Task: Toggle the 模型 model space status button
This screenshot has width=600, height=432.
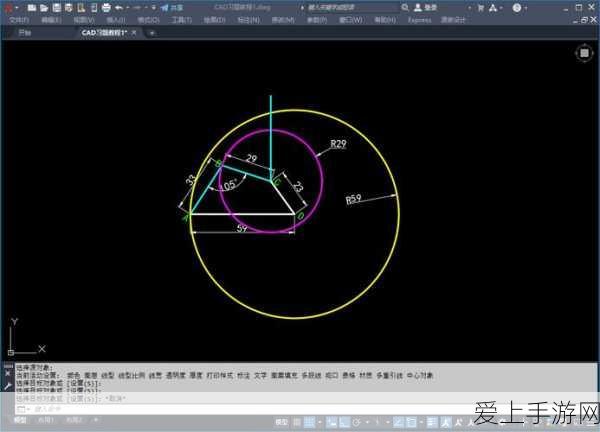Action: pos(281,422)
